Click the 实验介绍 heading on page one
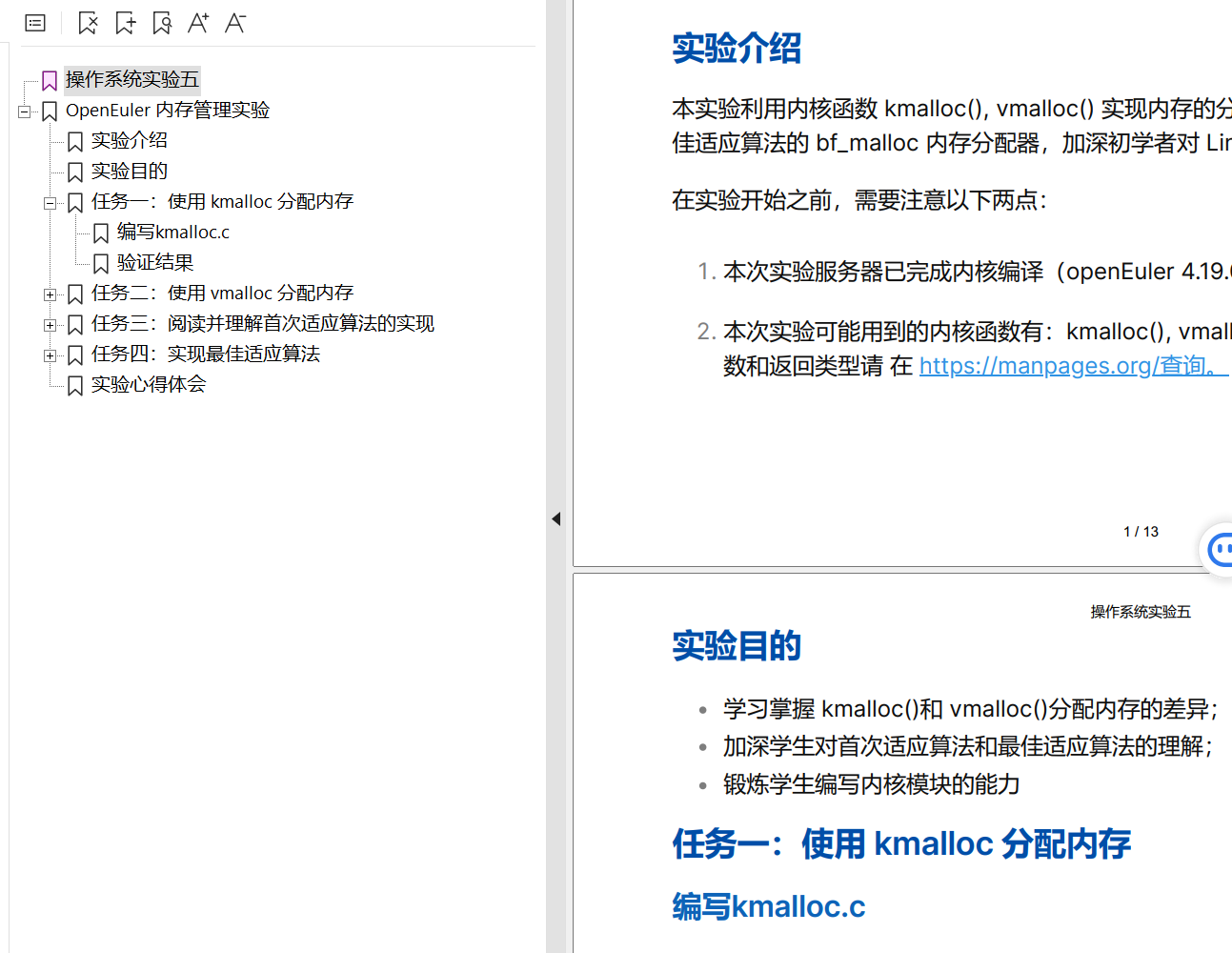Viewport: 1232px width, 953px height. point(737,48)
